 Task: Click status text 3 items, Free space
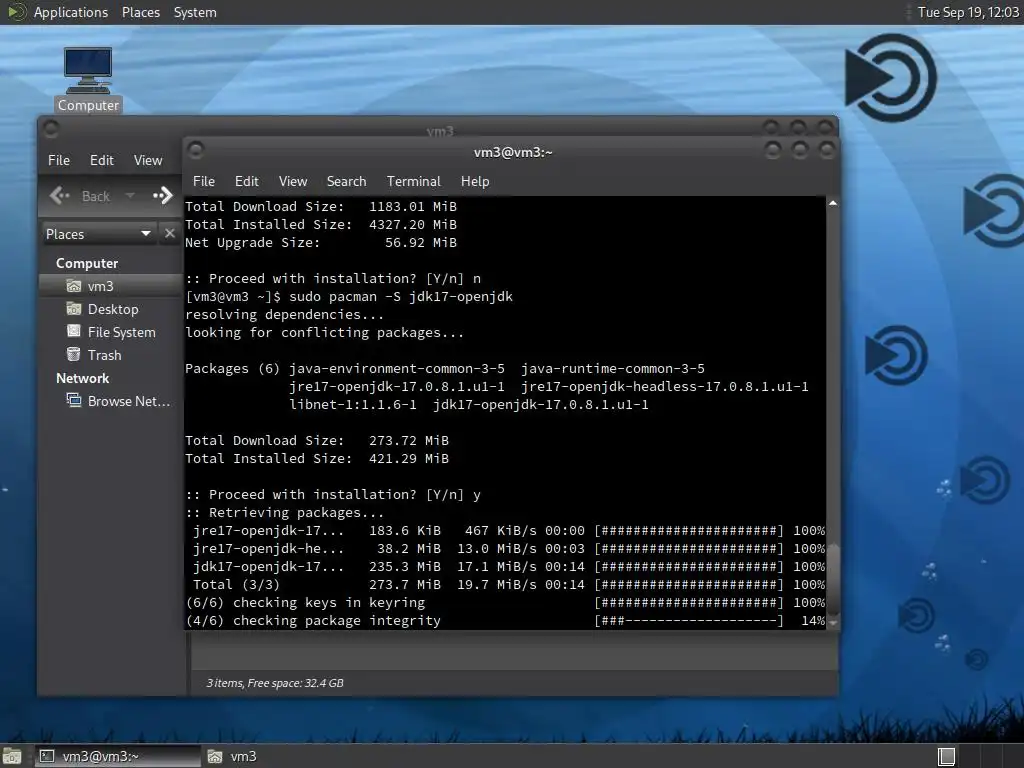coord(275,683)
